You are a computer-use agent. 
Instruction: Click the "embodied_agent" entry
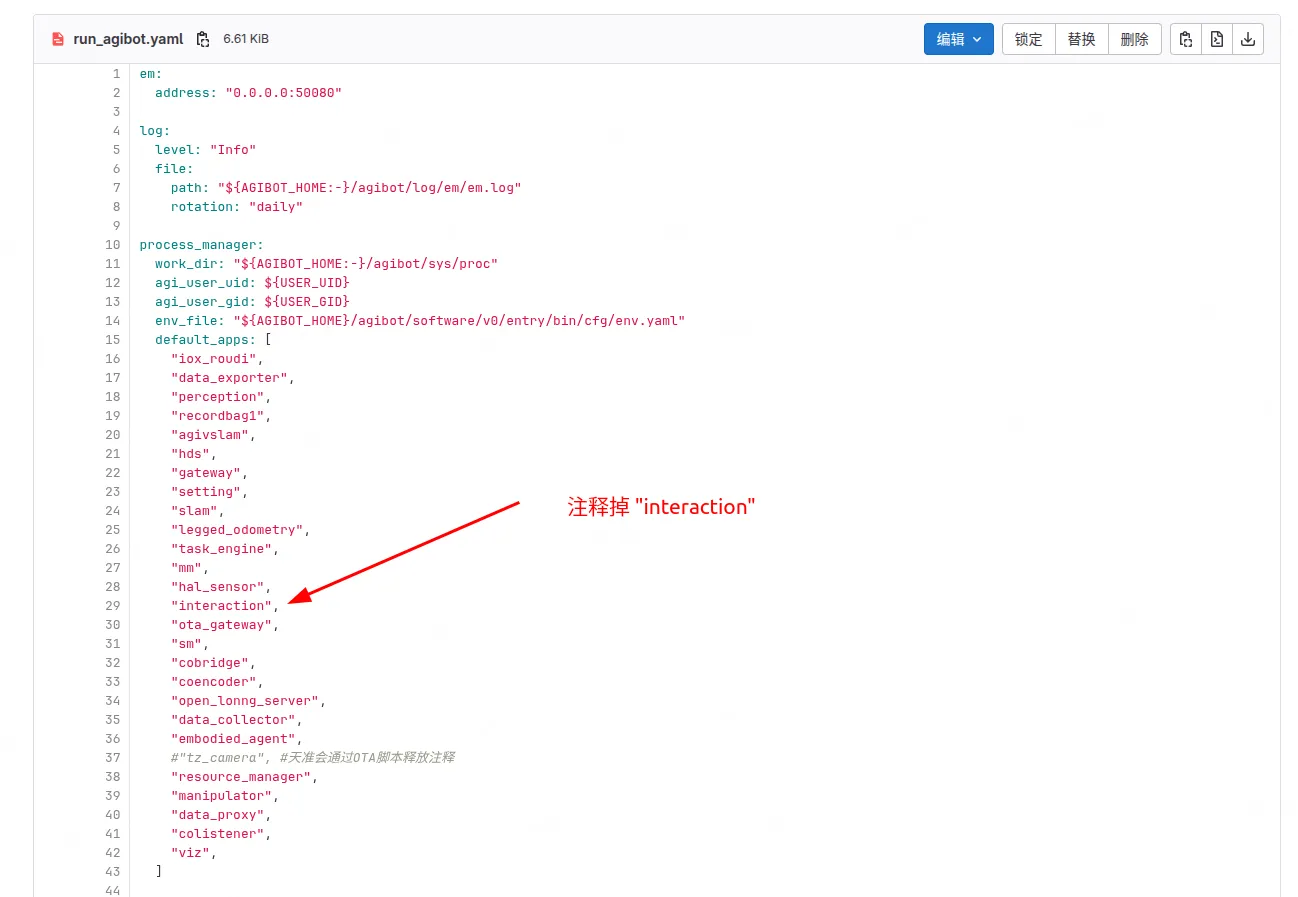click(x=232, y=738)
